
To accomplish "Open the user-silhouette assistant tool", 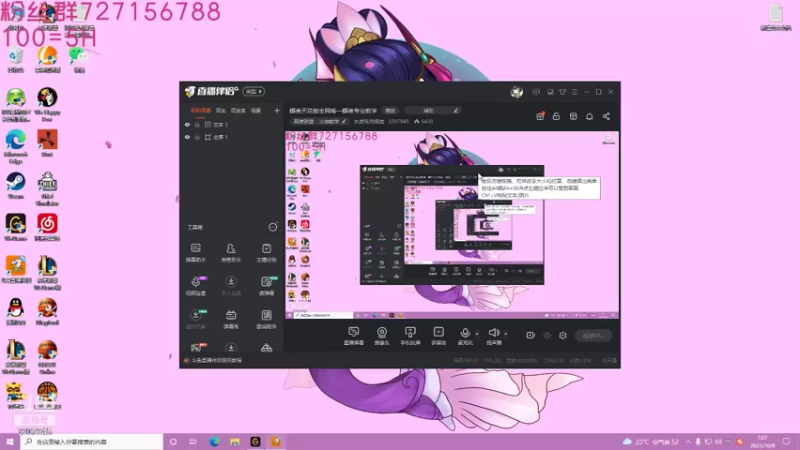I will tap(231, 253).
